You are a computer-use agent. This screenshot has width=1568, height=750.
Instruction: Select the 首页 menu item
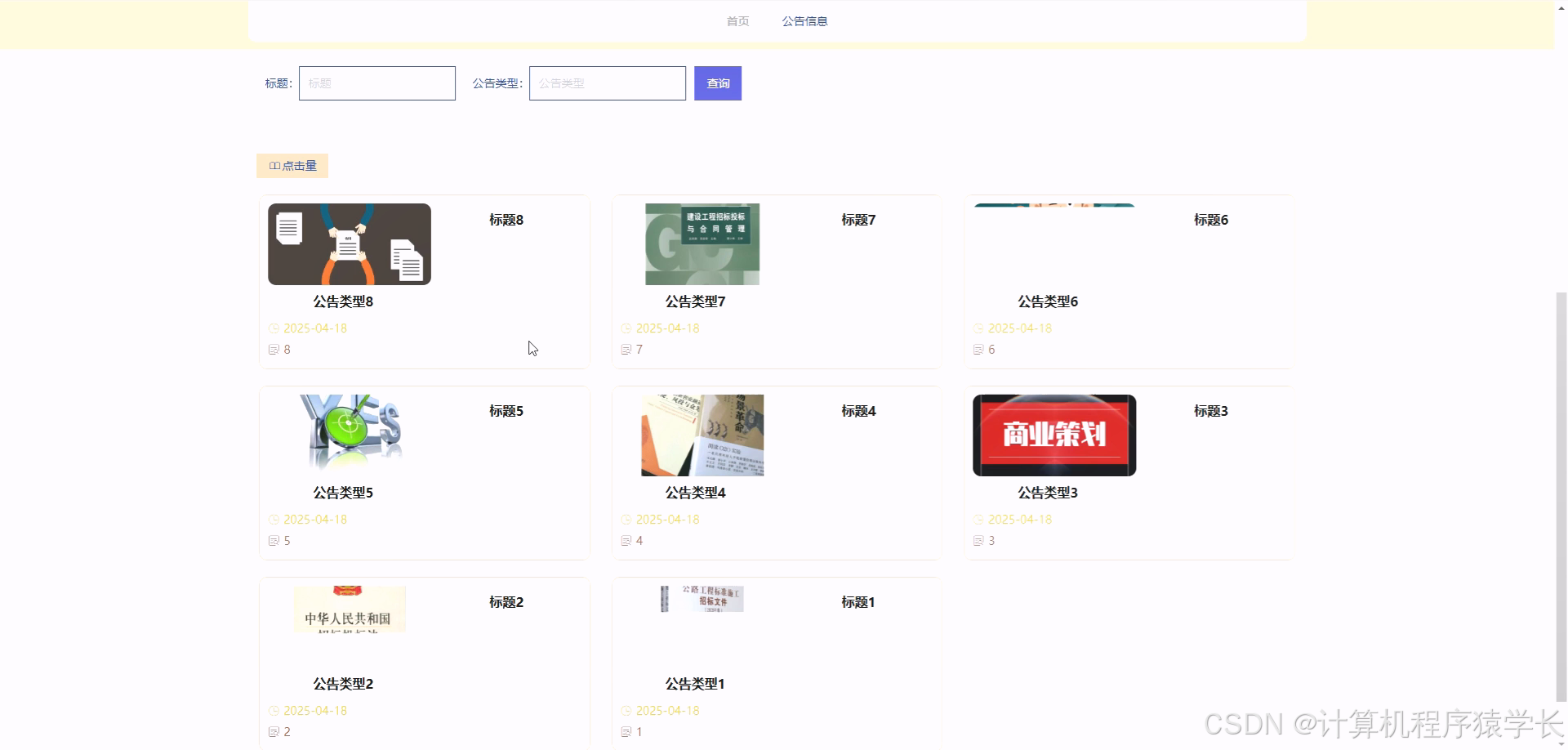point(737,20)
